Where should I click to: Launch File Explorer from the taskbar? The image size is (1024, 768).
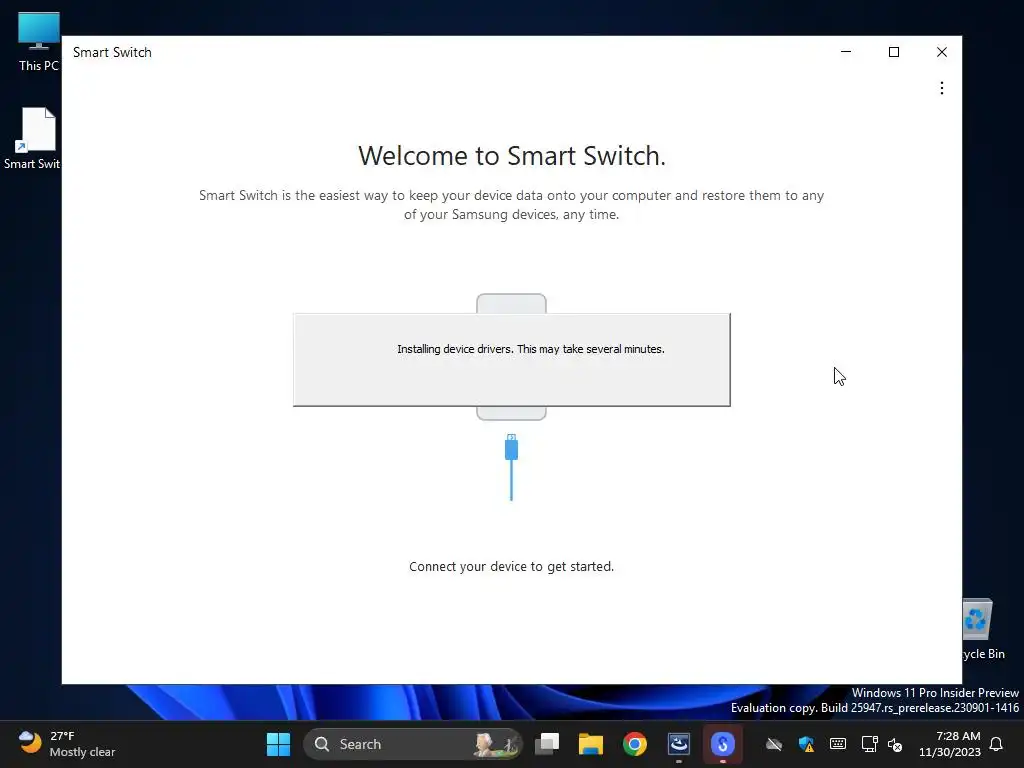coord(590,744)
